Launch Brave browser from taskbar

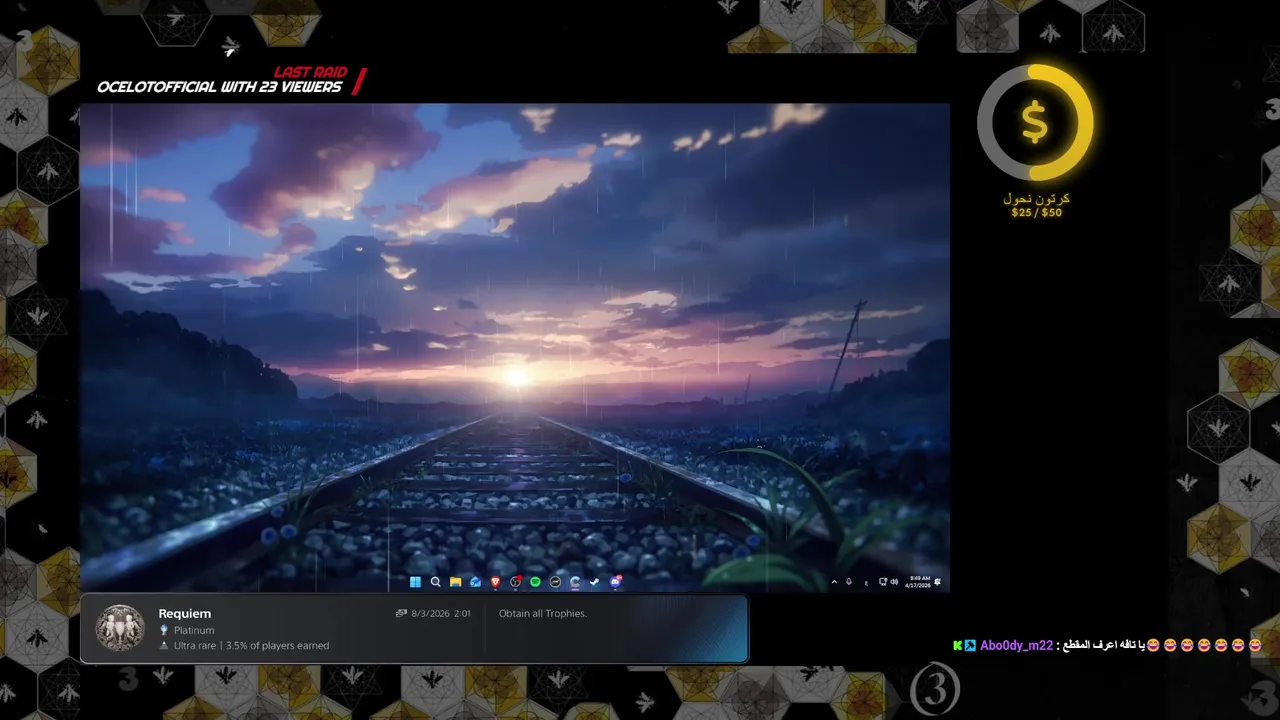tap(495, 581)
